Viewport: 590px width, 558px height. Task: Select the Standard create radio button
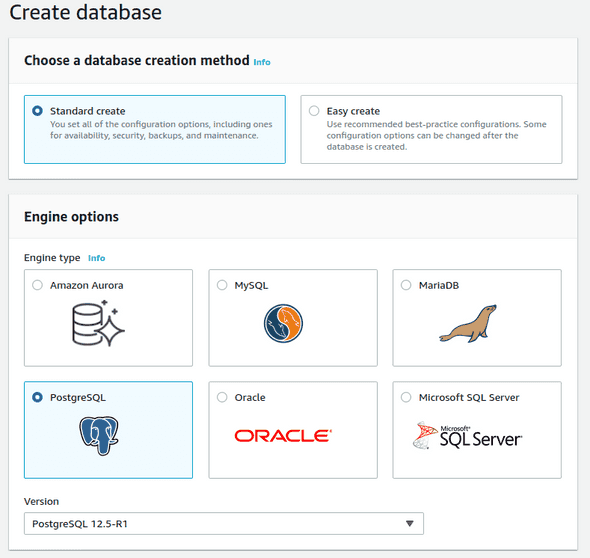point(37,111)
